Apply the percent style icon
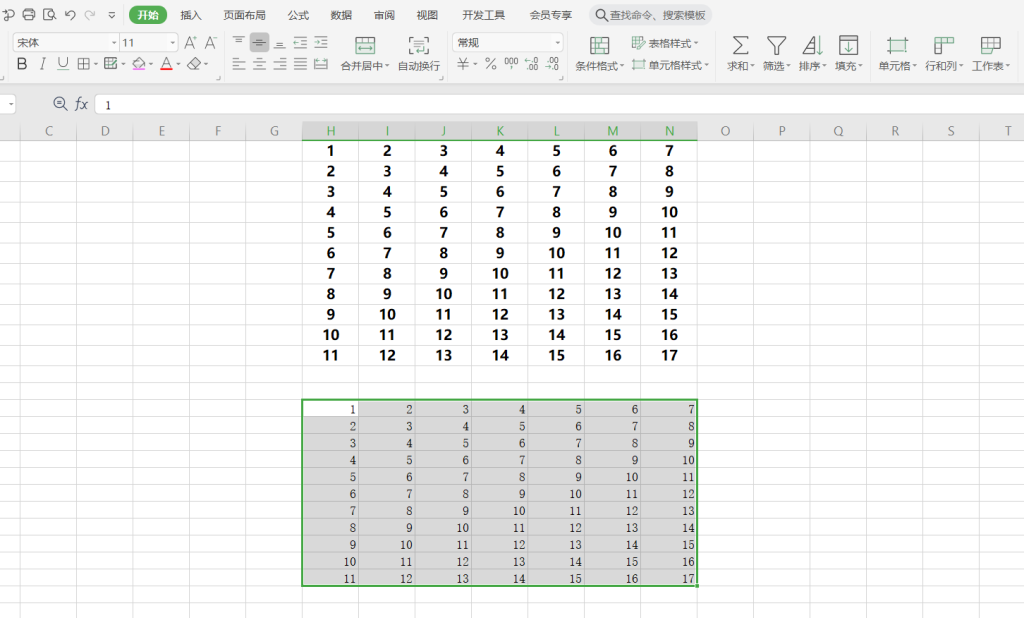Screen dimensions: 1024x618 490,63
